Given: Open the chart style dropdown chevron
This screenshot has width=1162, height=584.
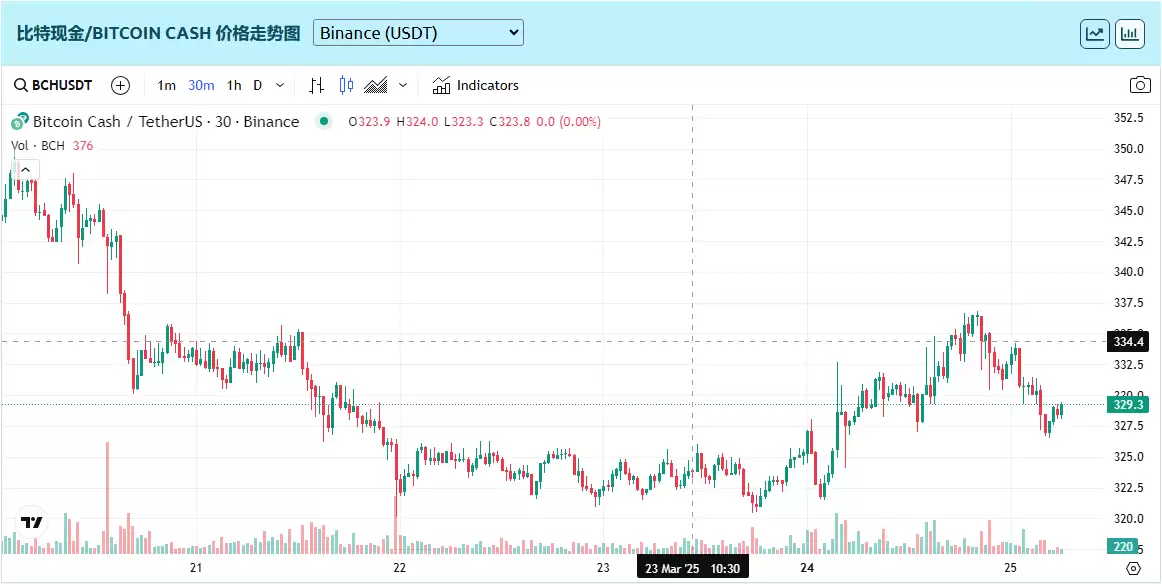Looking at the screenshot, I should click(404, 85).
